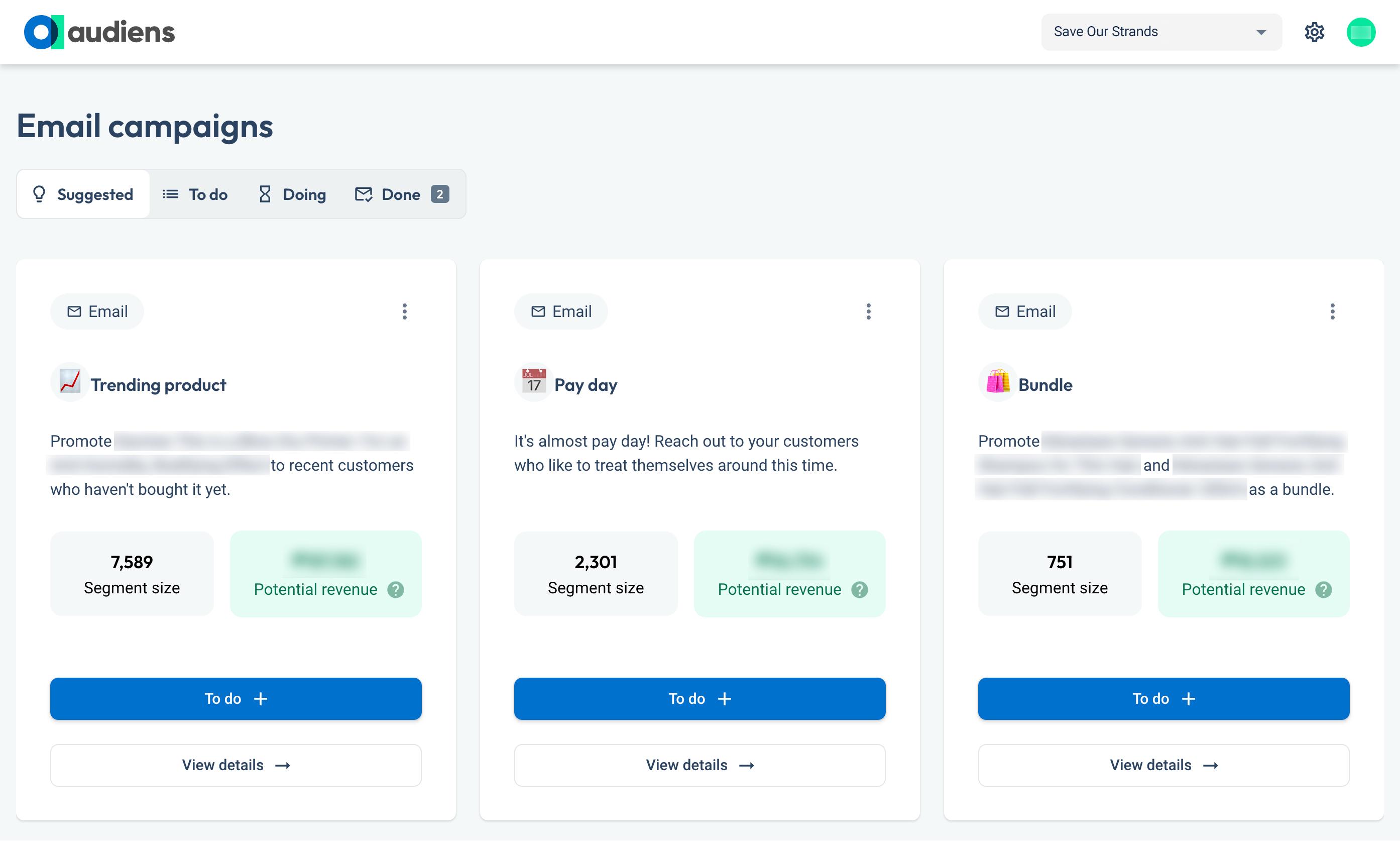Open Trending product card's three-dot menu

404,311
